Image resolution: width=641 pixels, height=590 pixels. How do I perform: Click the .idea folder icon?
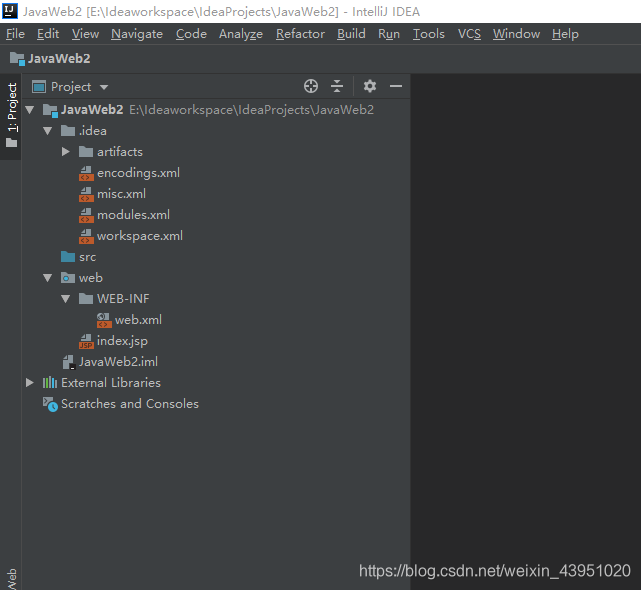68,131
